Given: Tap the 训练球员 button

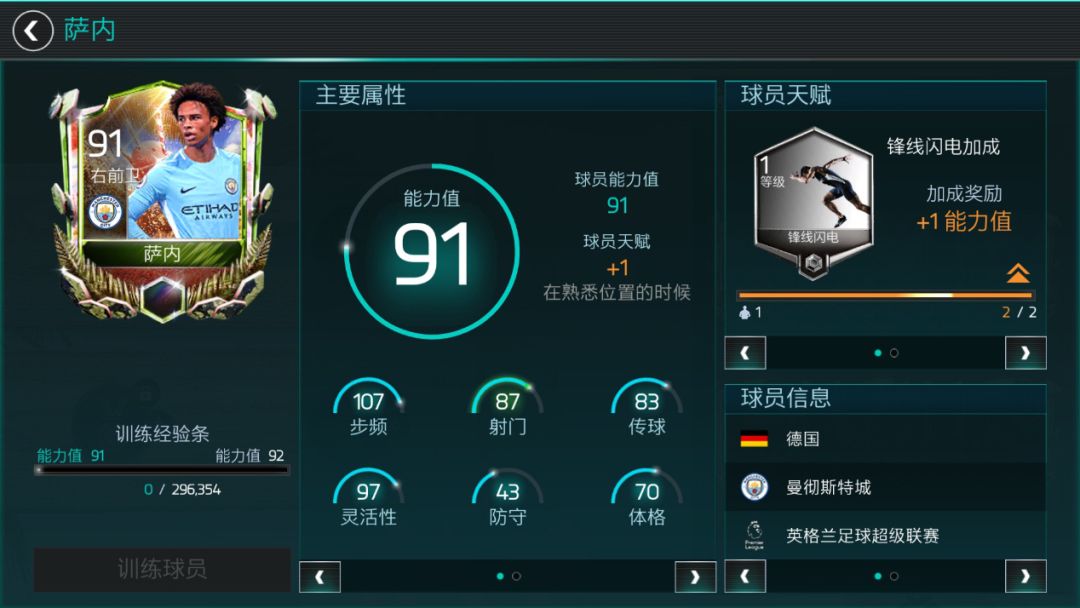Looking at the screenshot, I should [162, 569].
